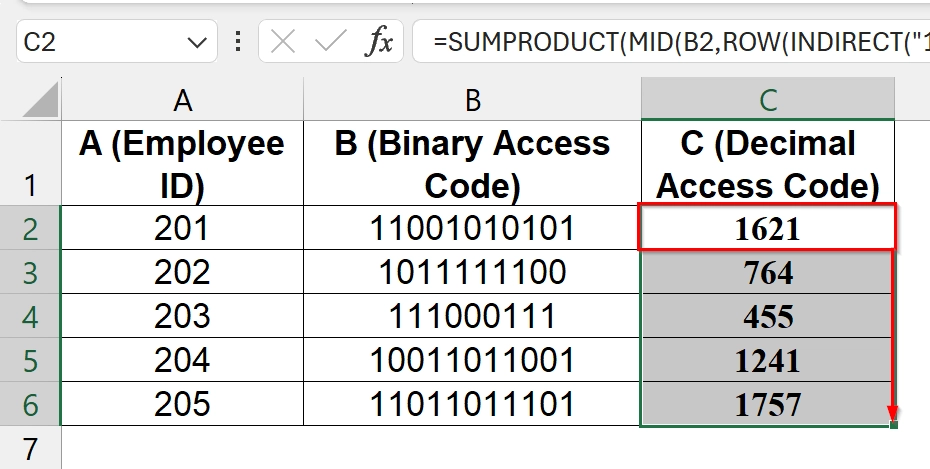Select column A header
This screenshot has width=930, height=469.
[x=182, y=100]
